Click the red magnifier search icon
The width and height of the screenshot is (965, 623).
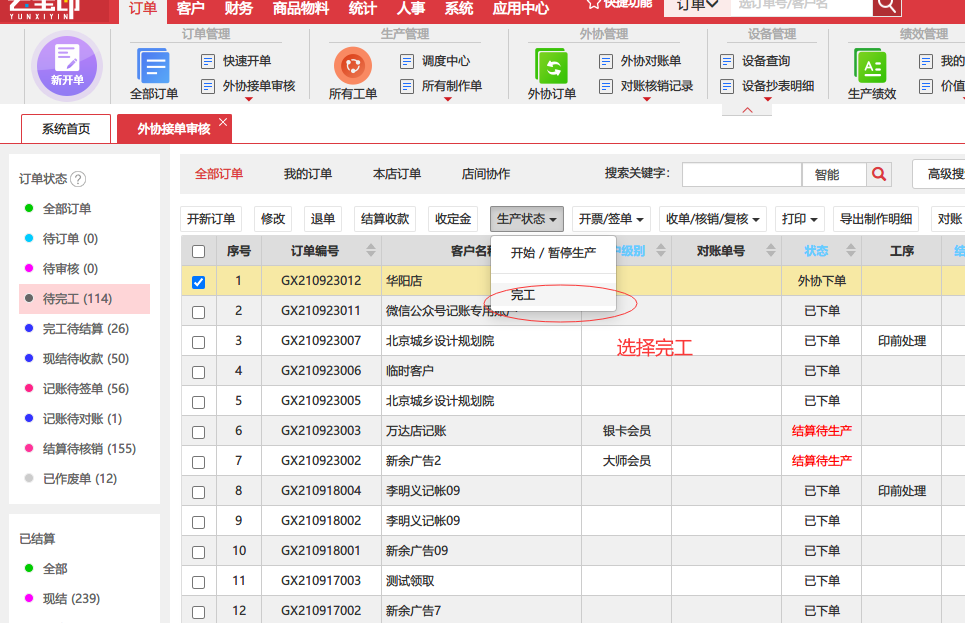coord(879,174)
